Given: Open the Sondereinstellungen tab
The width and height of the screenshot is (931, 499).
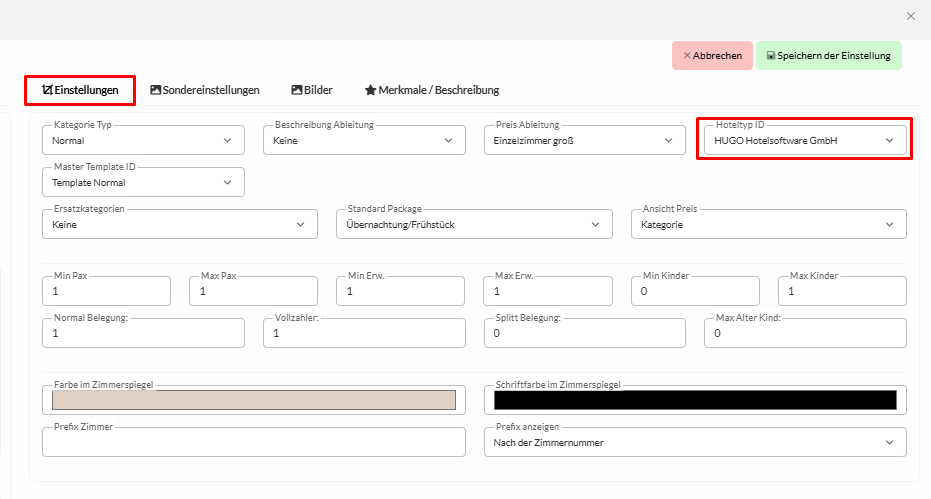Looking at the screenshot, I should pos(205,90).
